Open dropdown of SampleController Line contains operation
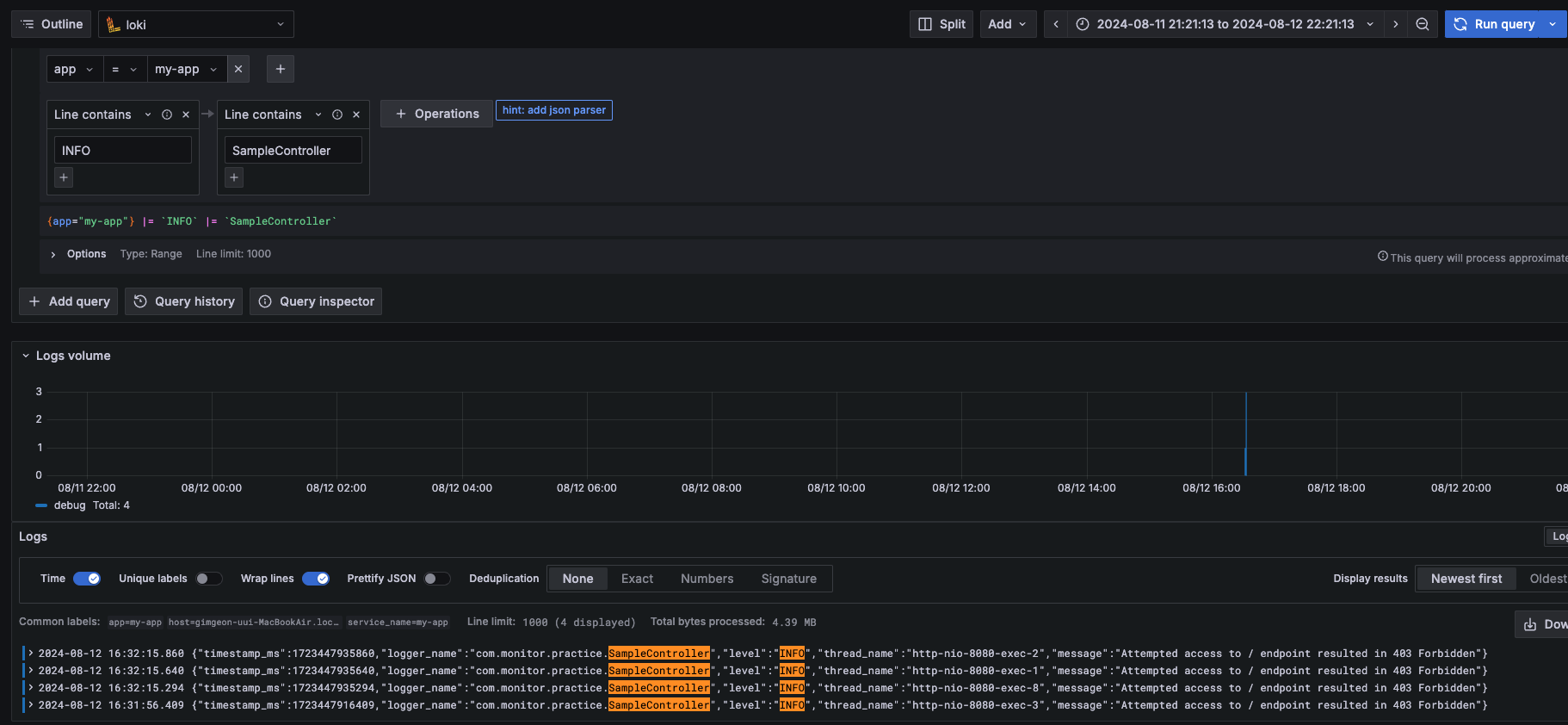The width and height of the screenshot is (1568, 725). tap(318, 115)
